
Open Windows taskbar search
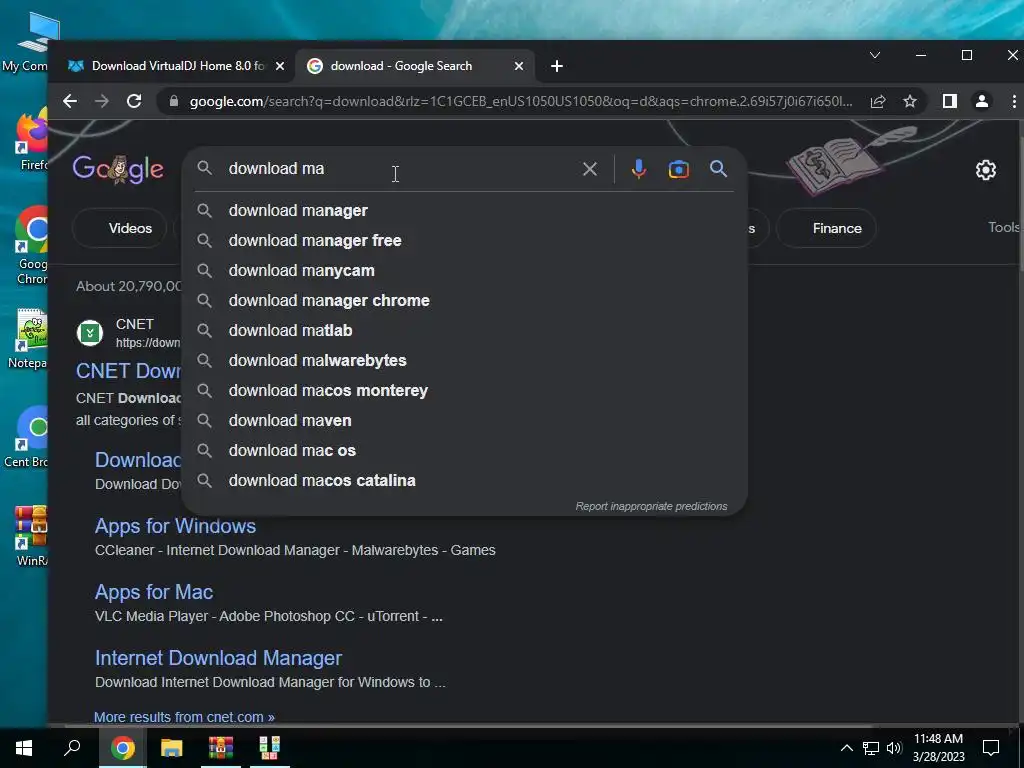(x=72, y=748)
